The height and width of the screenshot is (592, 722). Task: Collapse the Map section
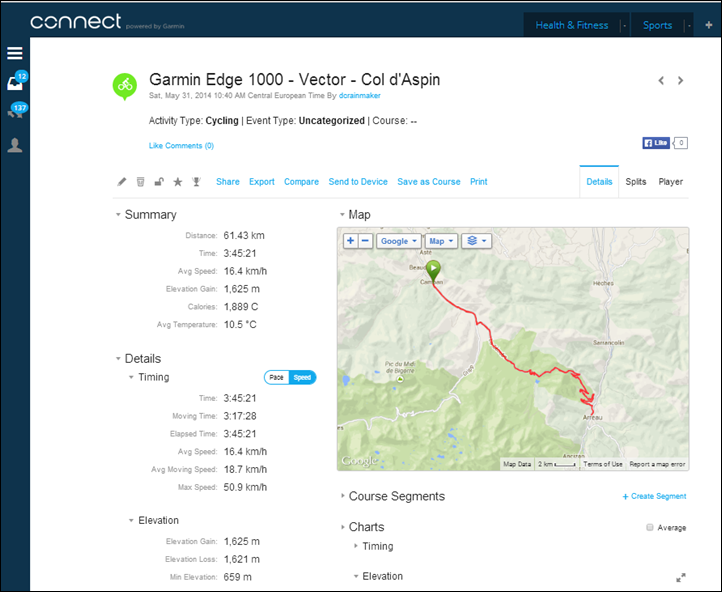tap(342, 215)
